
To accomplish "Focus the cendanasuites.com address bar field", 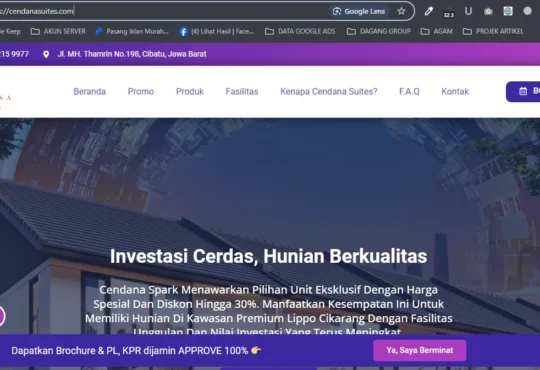I will tap(162, 11).
